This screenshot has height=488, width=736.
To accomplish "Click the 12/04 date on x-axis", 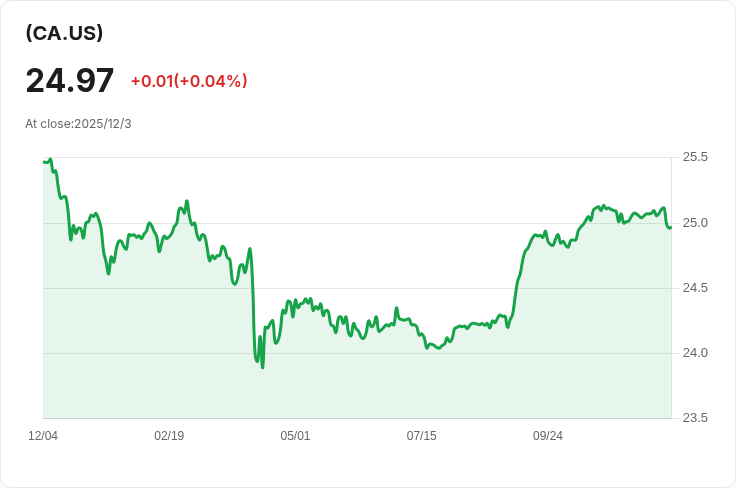I will point(43,436).
